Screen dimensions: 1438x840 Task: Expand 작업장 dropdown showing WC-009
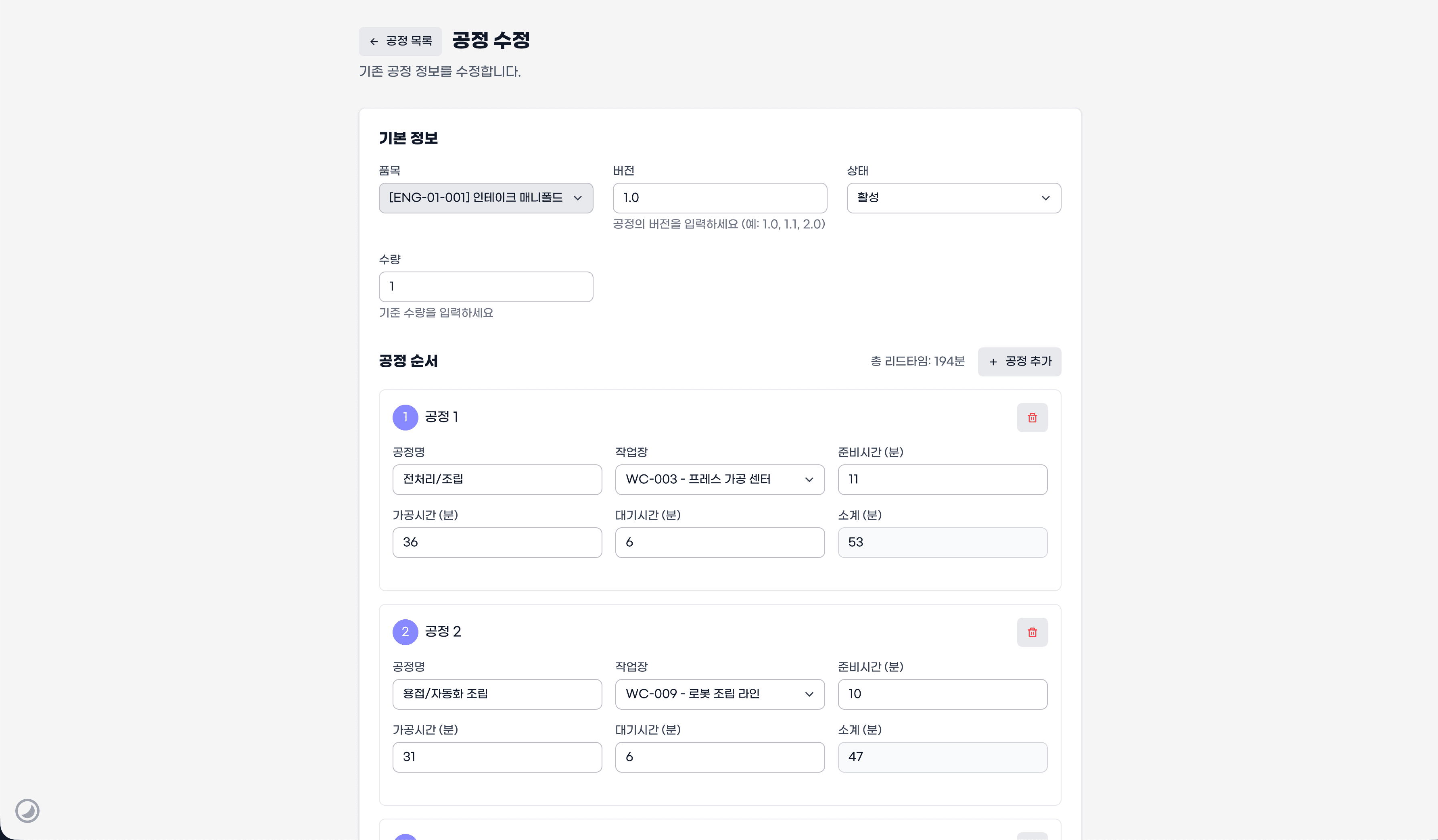coord(719,694)
